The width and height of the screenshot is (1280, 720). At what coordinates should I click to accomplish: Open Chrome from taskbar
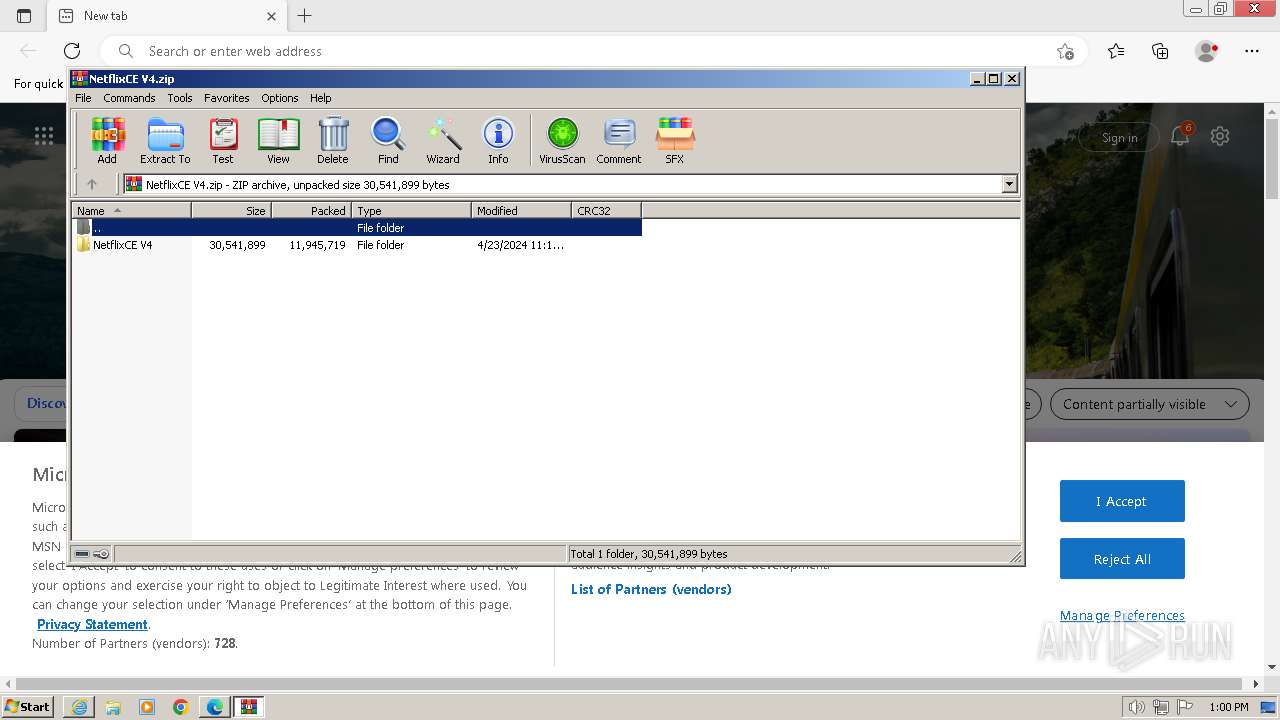pyautogui.click(x=181, y=707)
